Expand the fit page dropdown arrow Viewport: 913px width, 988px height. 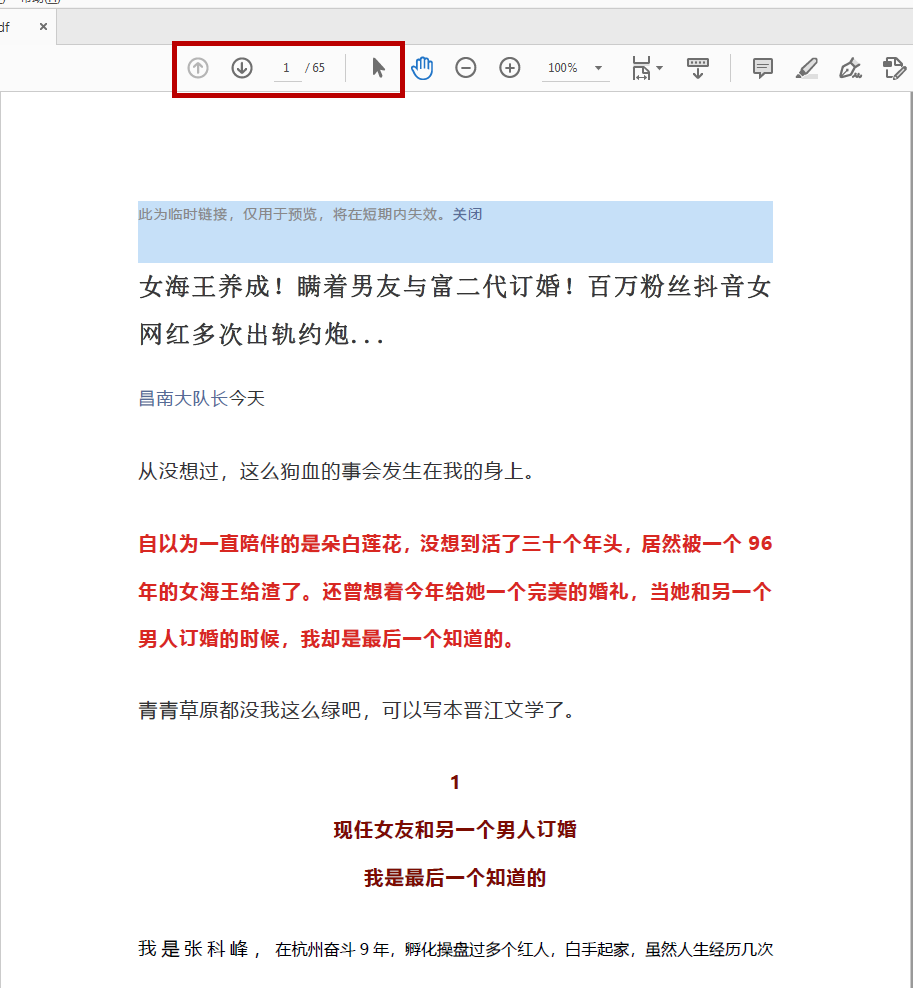(x=660, y=68)
